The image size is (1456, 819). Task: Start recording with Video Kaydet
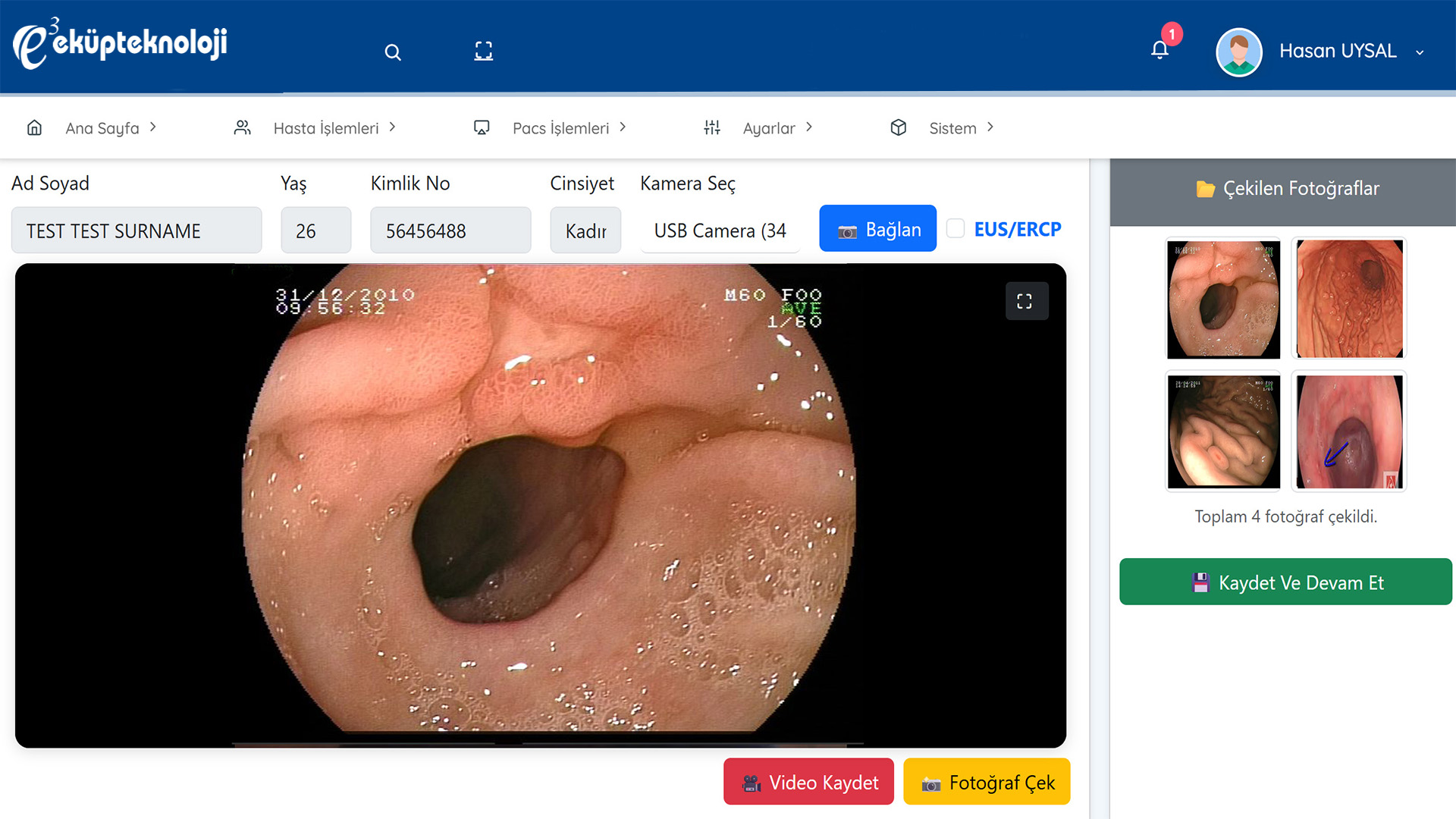click(x=808, y=782)
